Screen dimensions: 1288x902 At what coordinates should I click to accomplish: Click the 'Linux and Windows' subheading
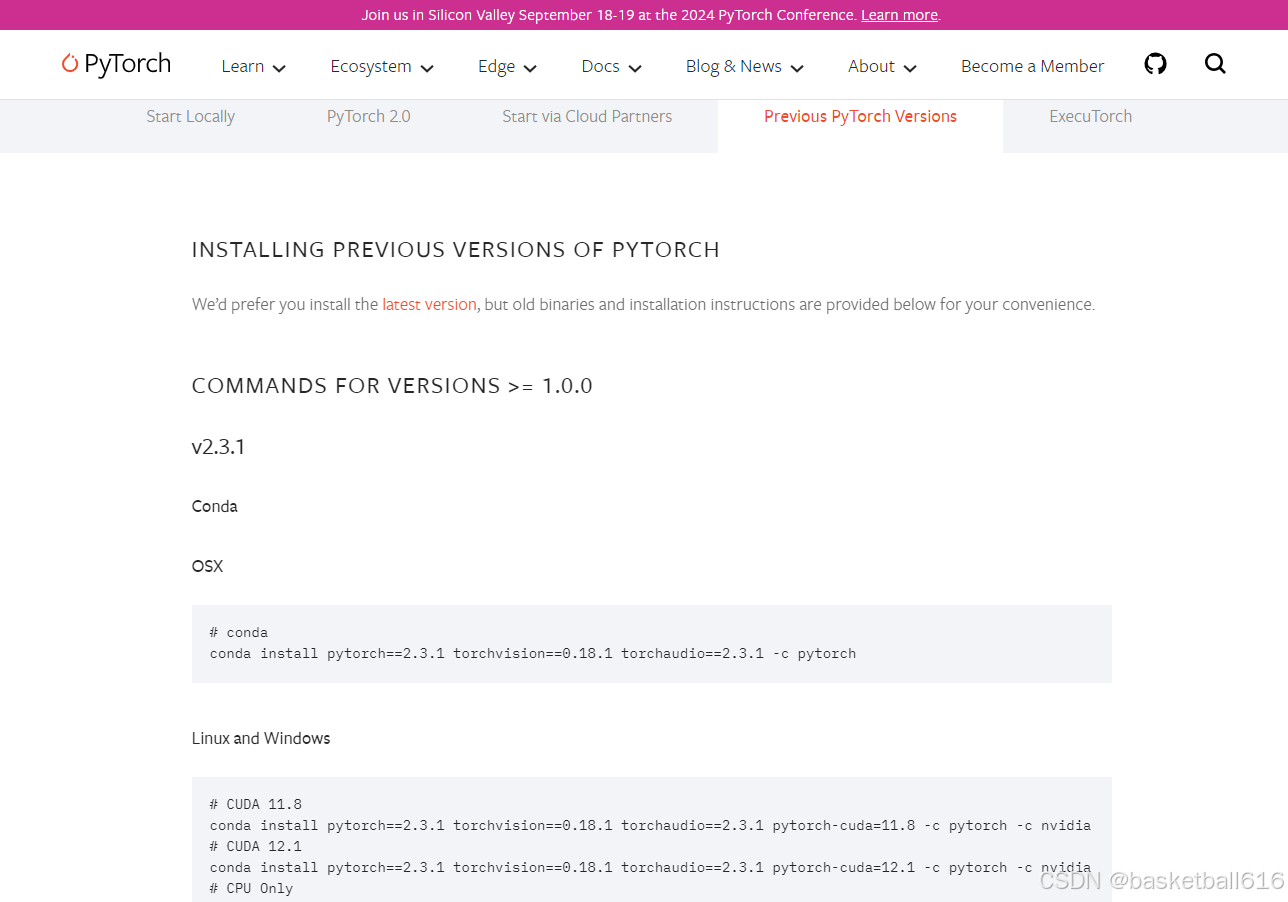point(261,738)
